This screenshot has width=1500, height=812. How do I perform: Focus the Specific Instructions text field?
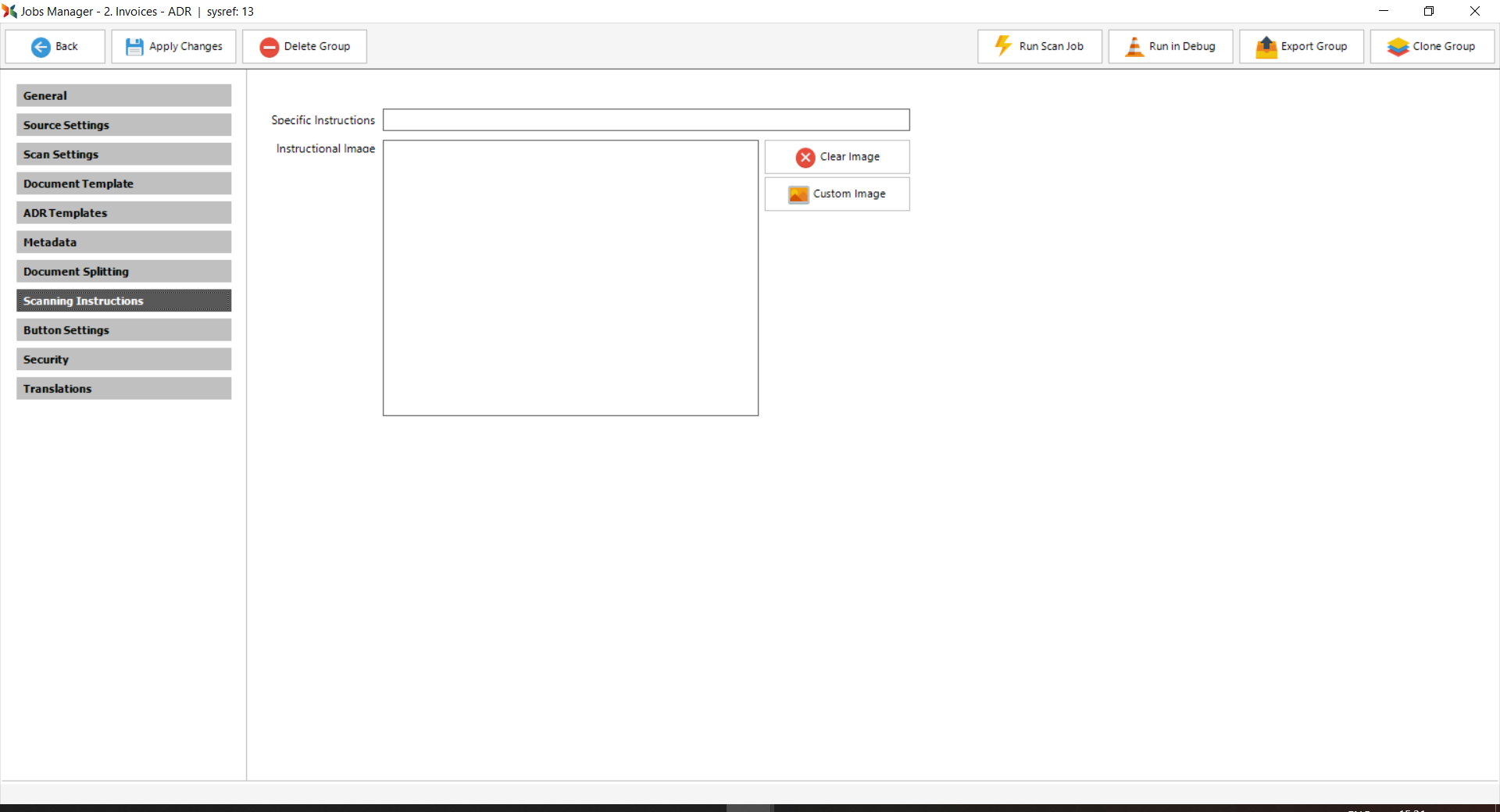click(x=645, y=120)
